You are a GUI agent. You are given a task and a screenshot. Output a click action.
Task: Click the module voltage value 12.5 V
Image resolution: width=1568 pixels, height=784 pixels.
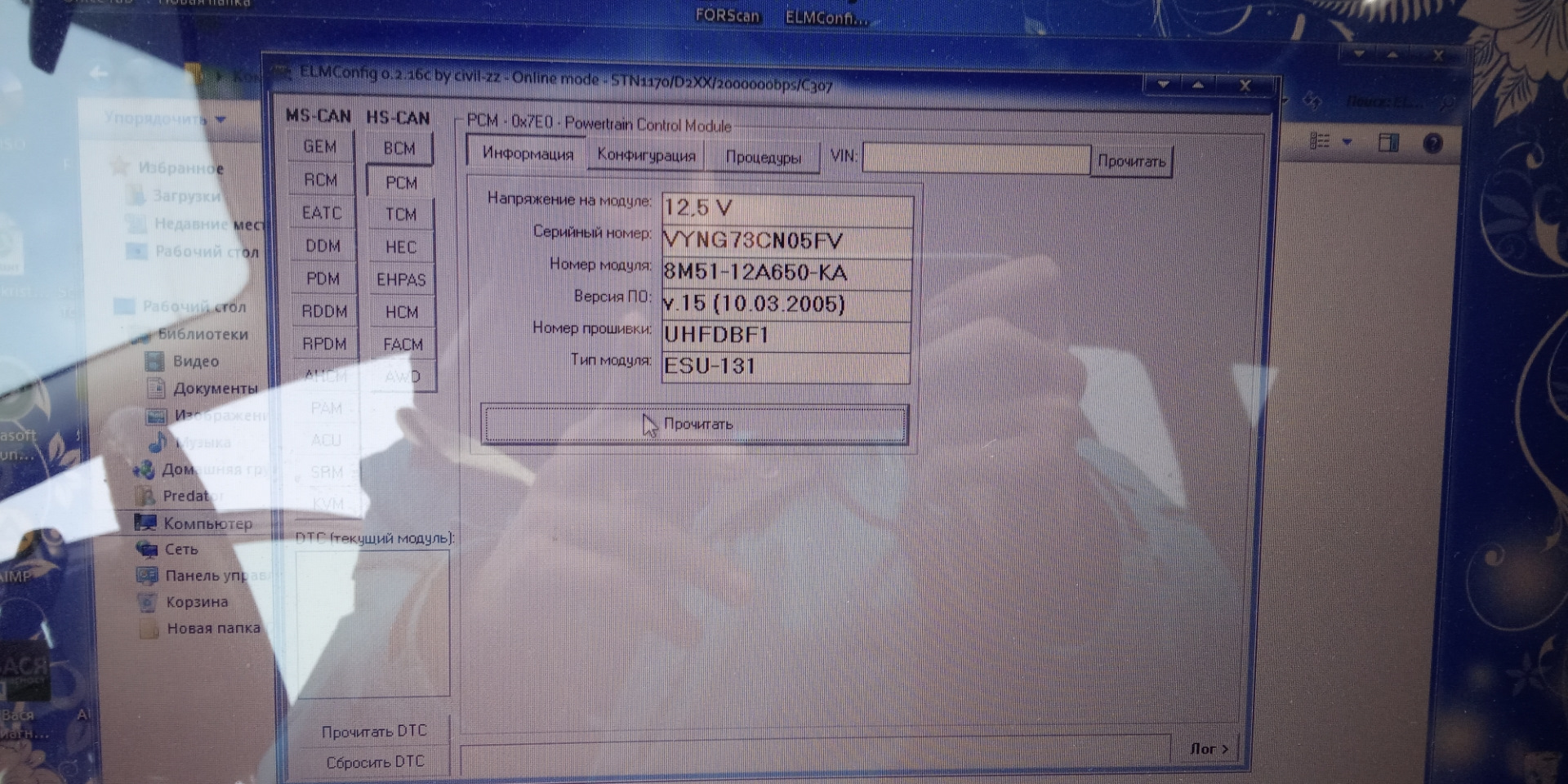point(786,208)
